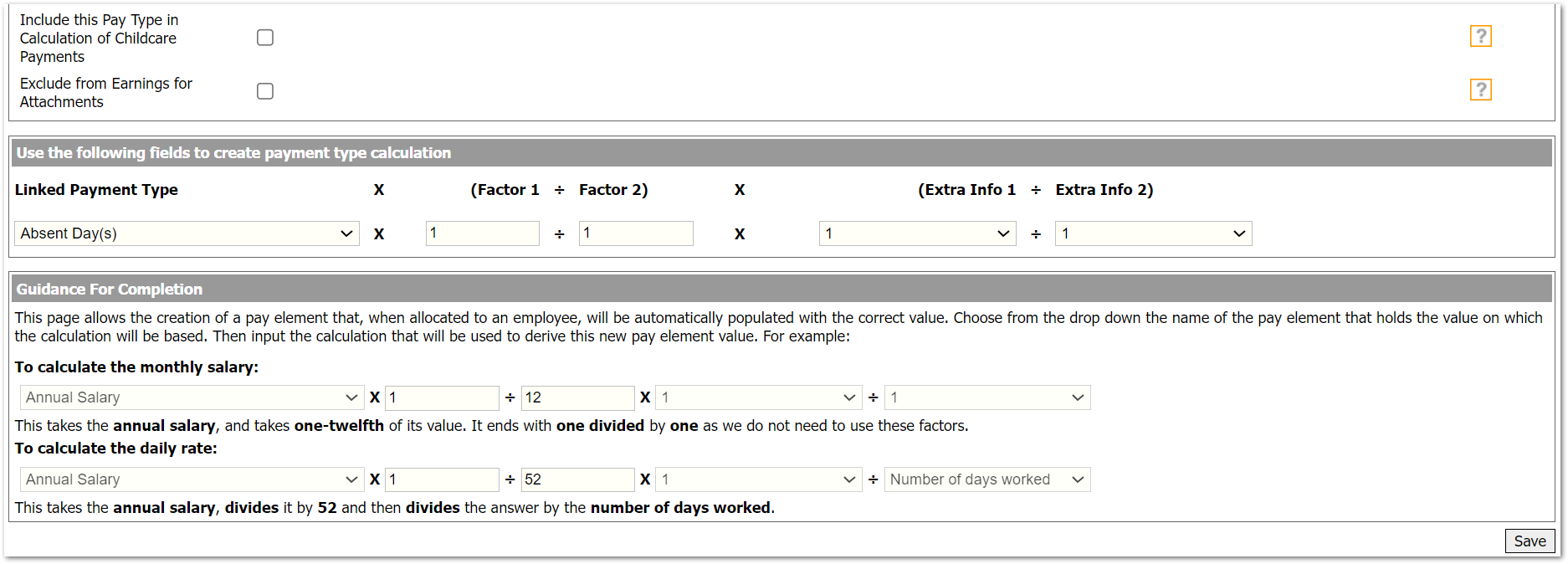Screen dimensions: 1568x564
Task: Open the Linked Payment Type dropdown
Action: [x=187, y=233]
